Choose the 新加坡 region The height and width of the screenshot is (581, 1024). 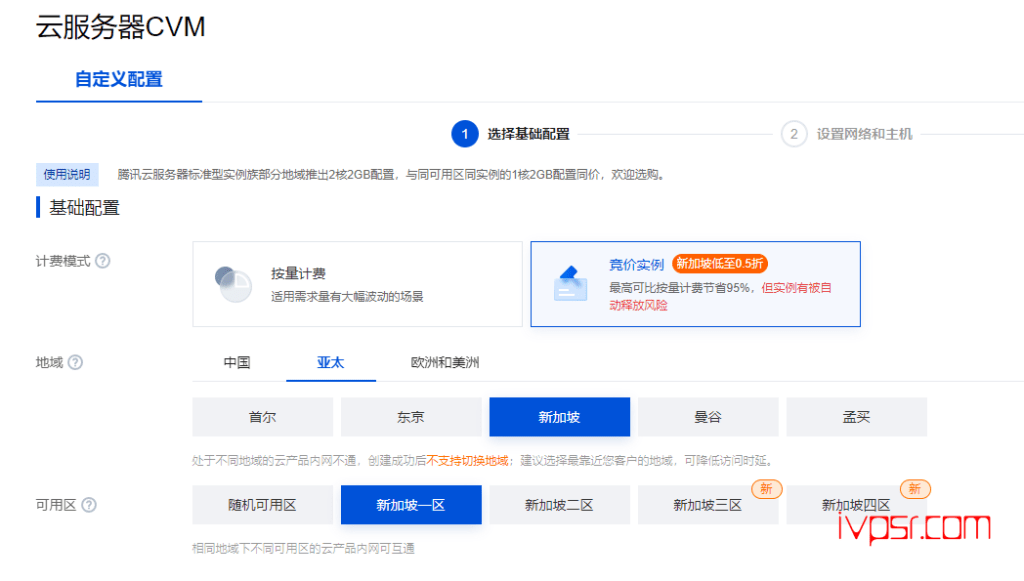[x=560, y=416]
